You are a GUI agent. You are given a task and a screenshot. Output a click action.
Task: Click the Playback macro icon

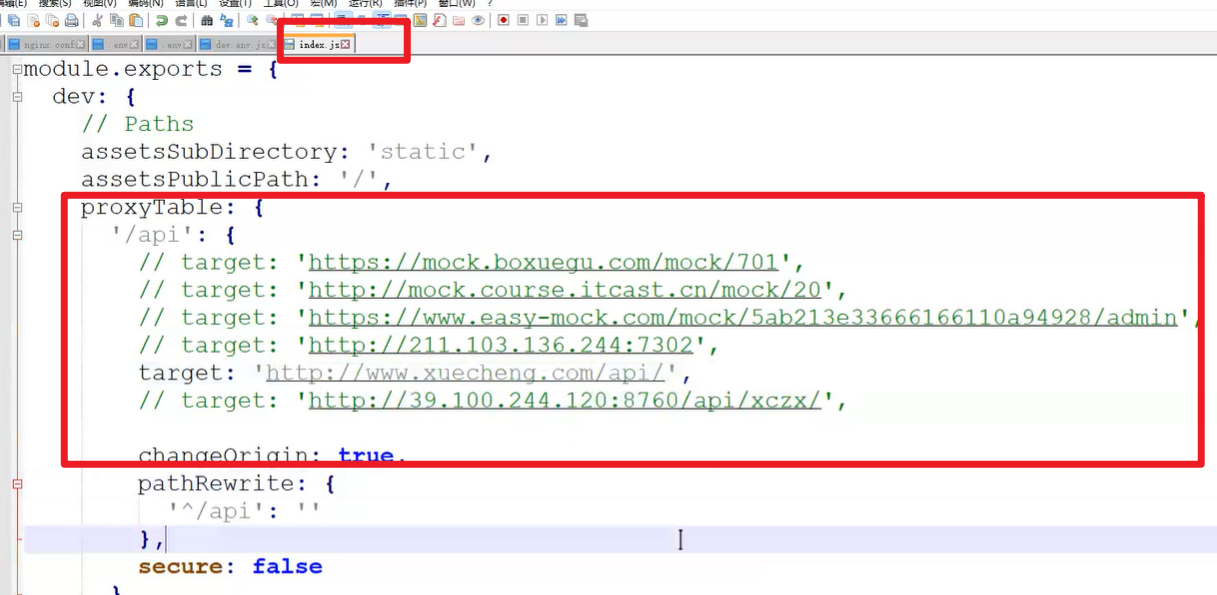coord(542,20)
